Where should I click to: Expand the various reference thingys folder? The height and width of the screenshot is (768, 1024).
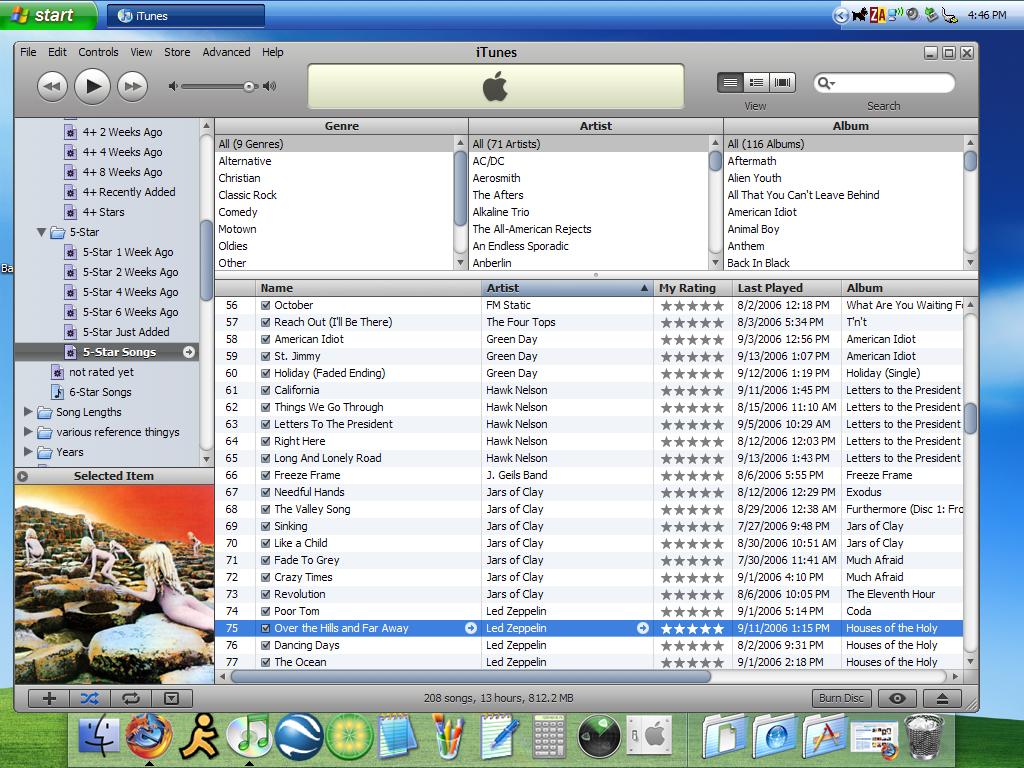click(x=28, y=432)
